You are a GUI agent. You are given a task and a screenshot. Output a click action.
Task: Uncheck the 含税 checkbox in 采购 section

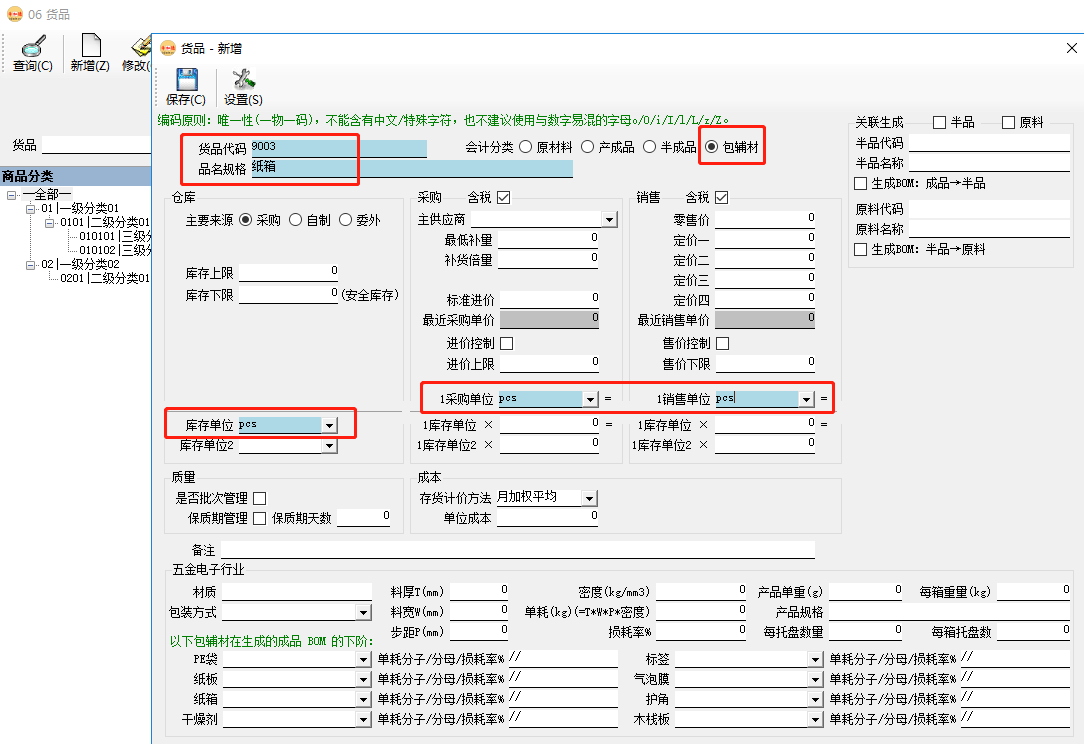coord(502,198)
